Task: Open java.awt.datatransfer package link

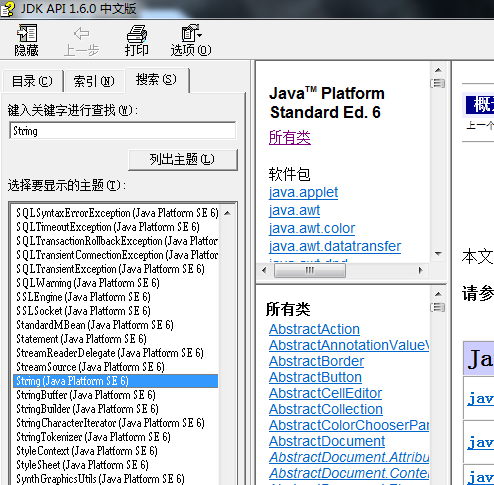Action: coord(335,246)
